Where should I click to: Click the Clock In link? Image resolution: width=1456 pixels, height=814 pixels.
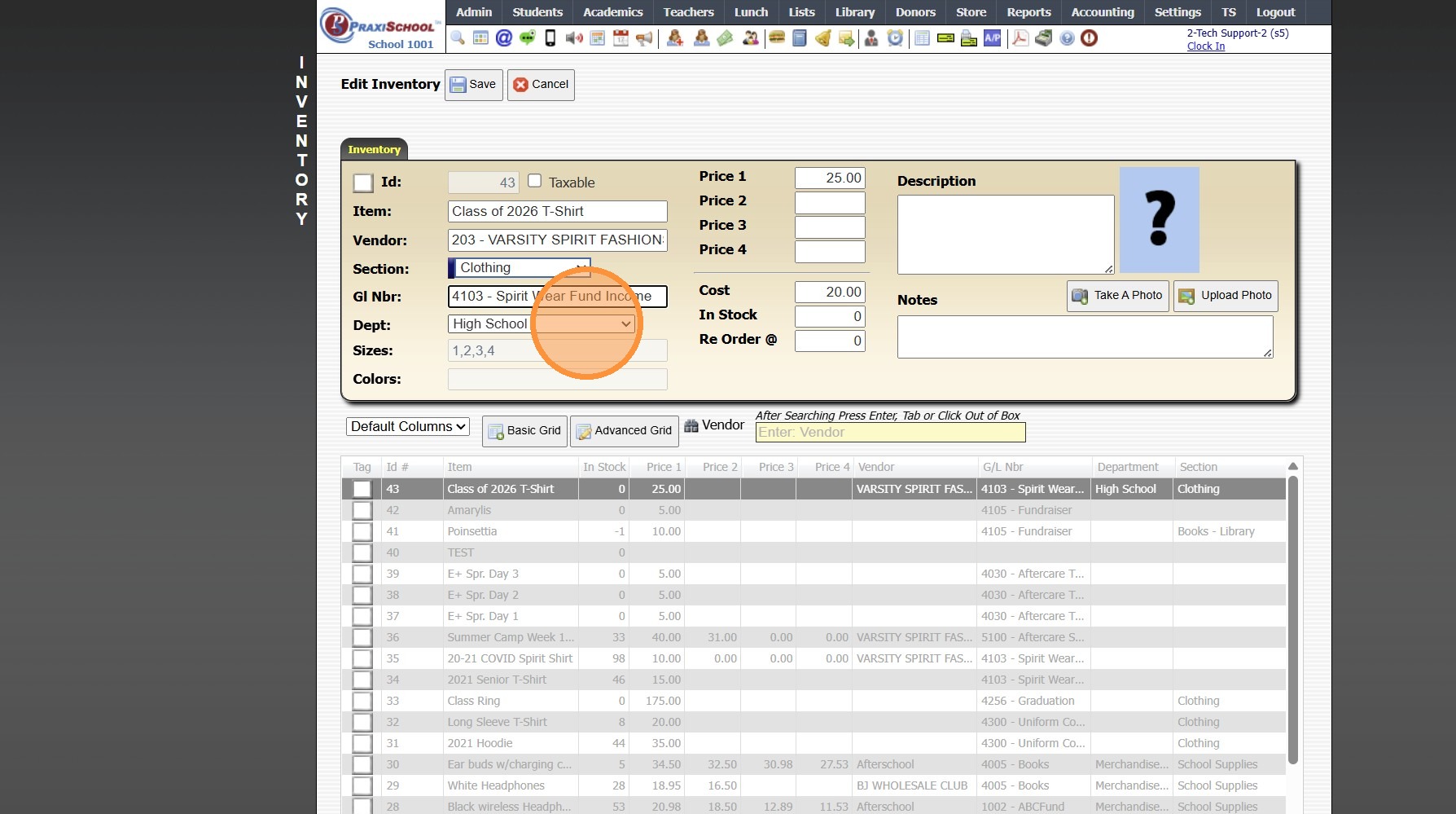click(1205, 46)
